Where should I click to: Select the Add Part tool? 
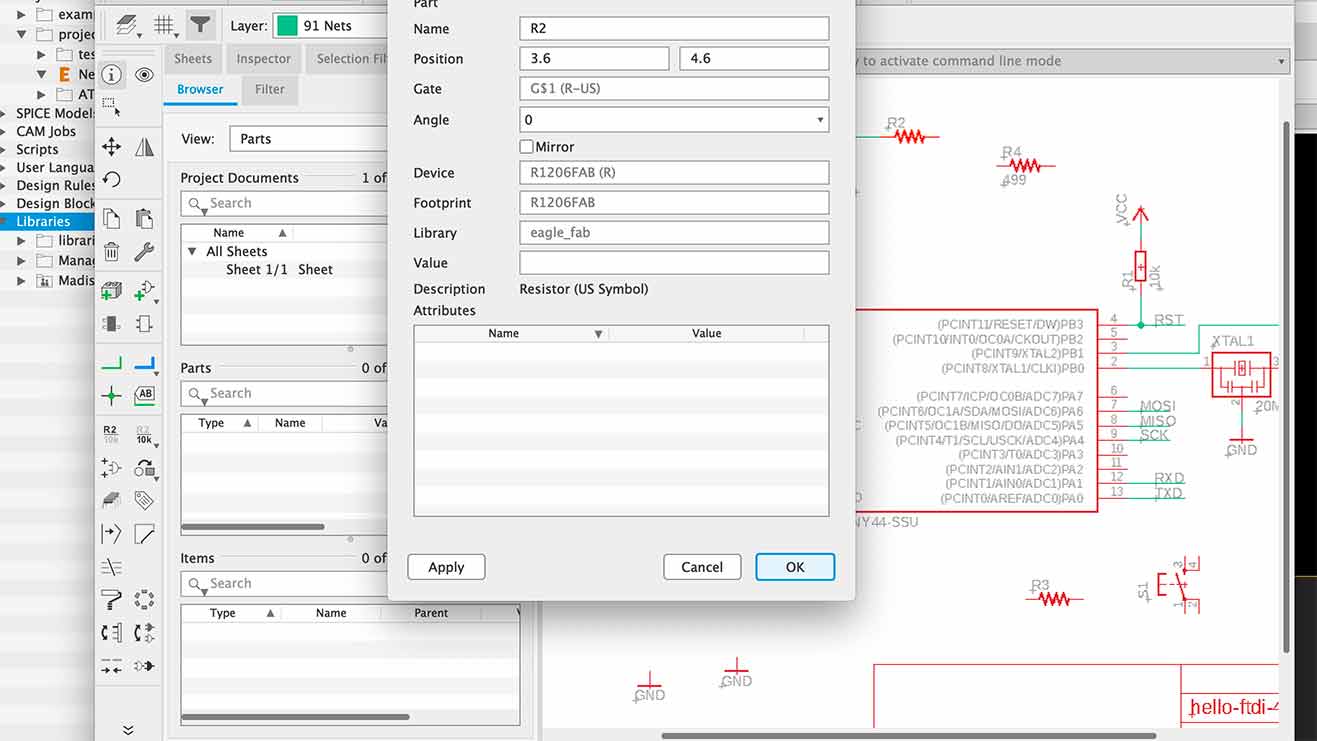point(111,291)
